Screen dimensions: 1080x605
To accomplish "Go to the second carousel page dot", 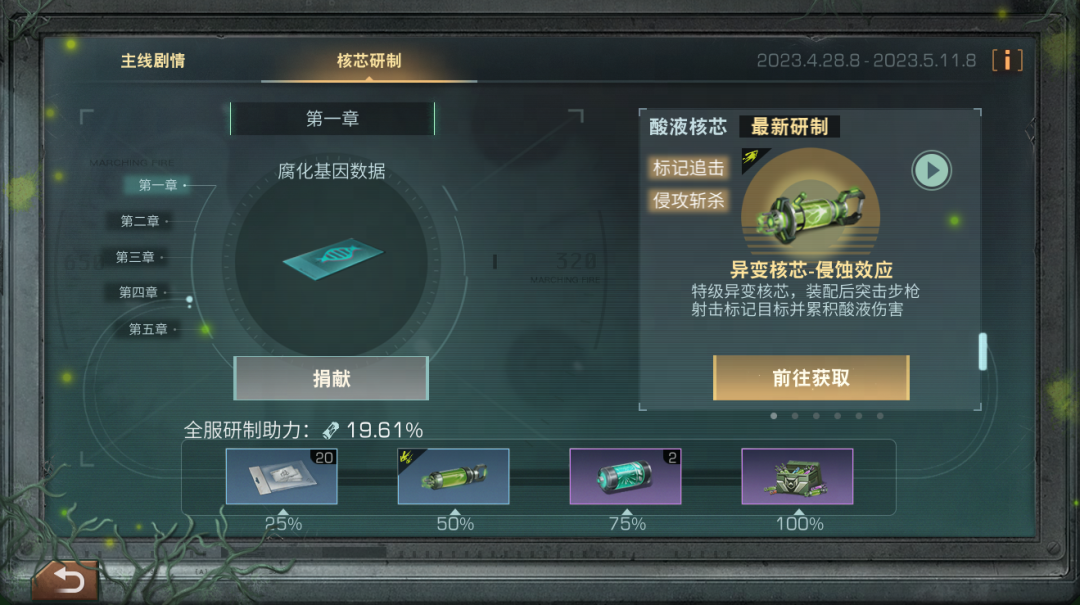I will coord(795,416).
